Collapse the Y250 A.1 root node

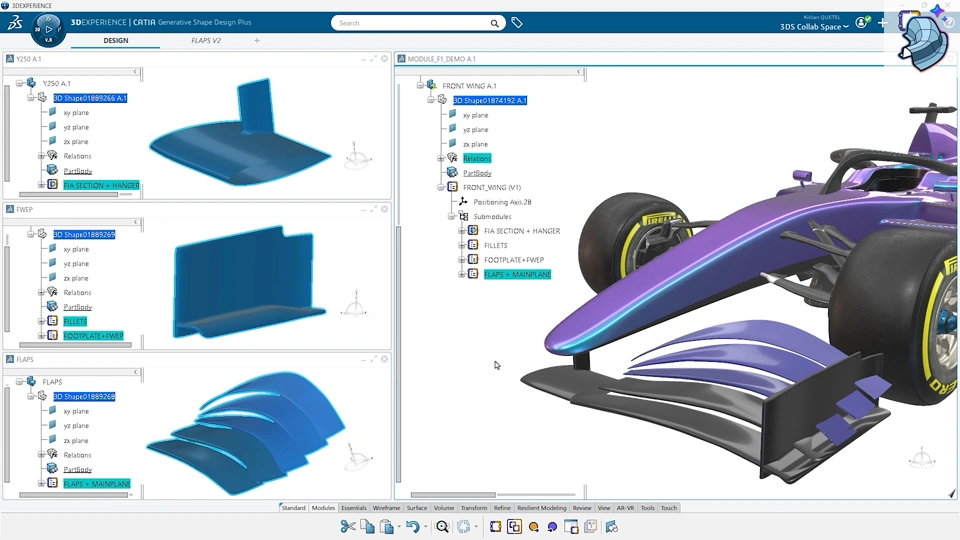click(x=19, y=83)
